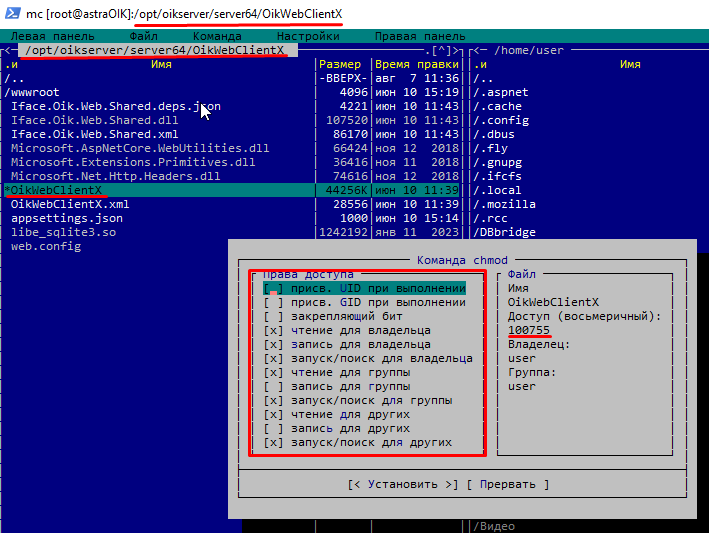Disable execute/search permission for others
The height and width of the screenshot is (533, 709).
(273, 442)
